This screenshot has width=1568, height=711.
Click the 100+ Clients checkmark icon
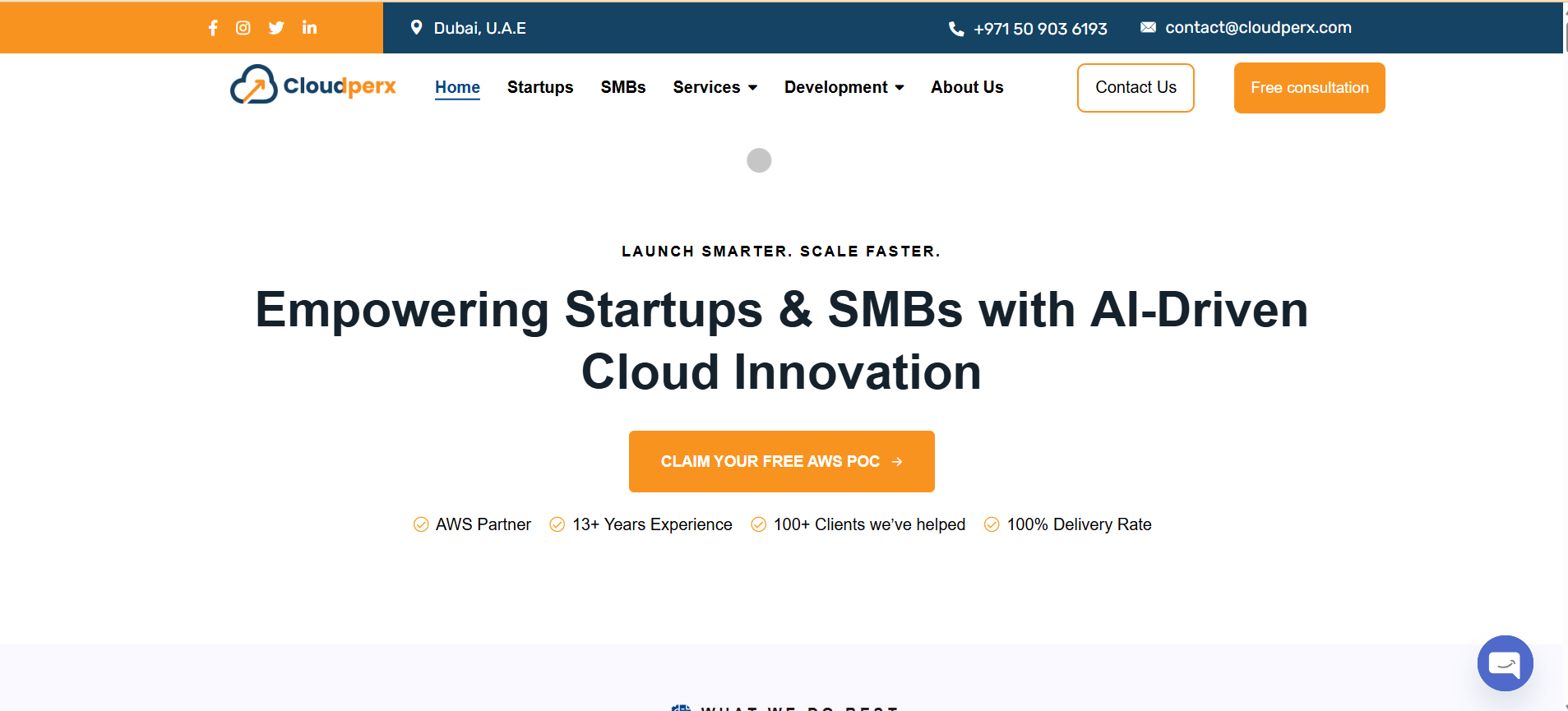759,524
